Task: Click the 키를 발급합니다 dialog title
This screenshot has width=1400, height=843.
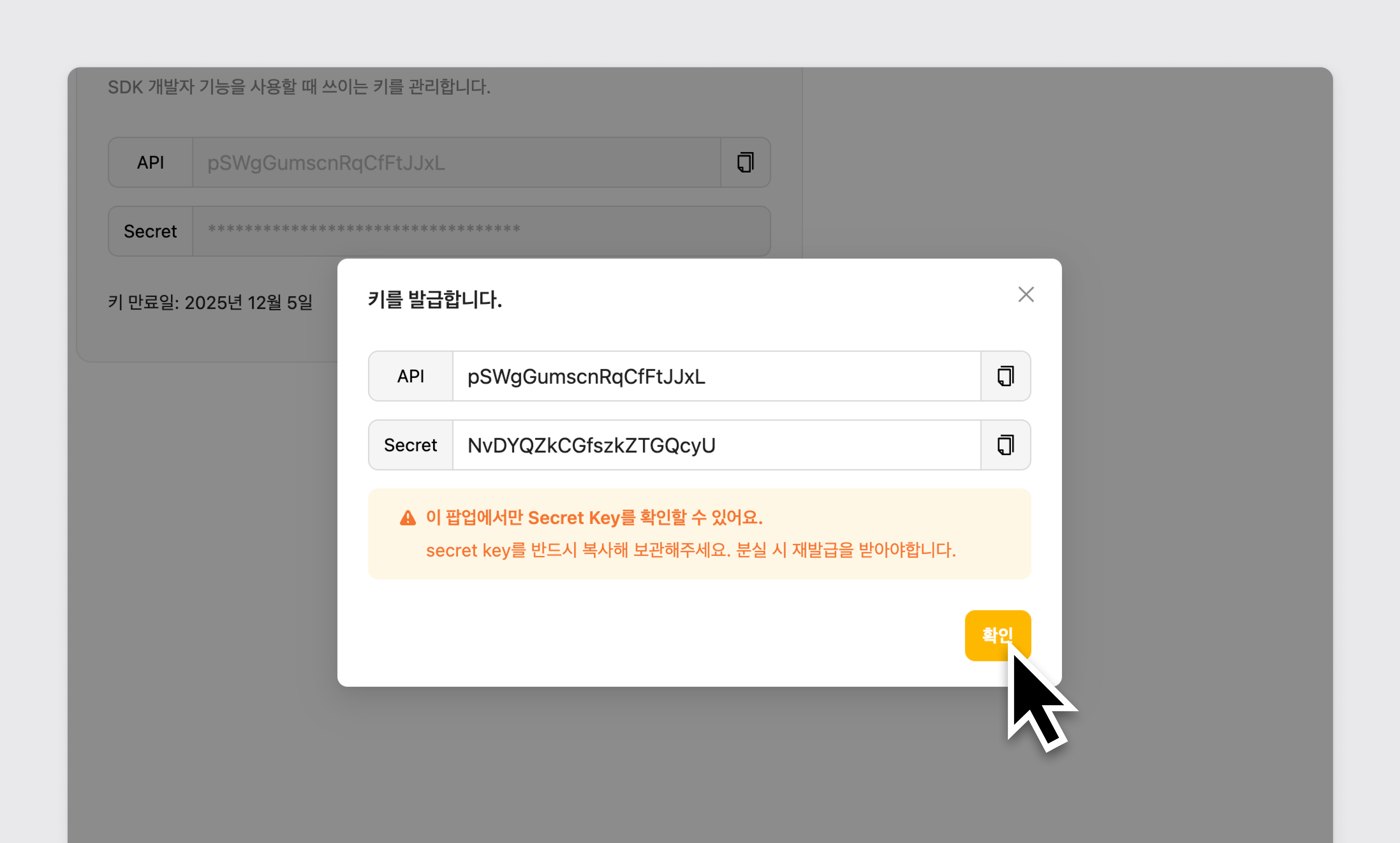Action: pyautogui.click(x=435, y=299)
